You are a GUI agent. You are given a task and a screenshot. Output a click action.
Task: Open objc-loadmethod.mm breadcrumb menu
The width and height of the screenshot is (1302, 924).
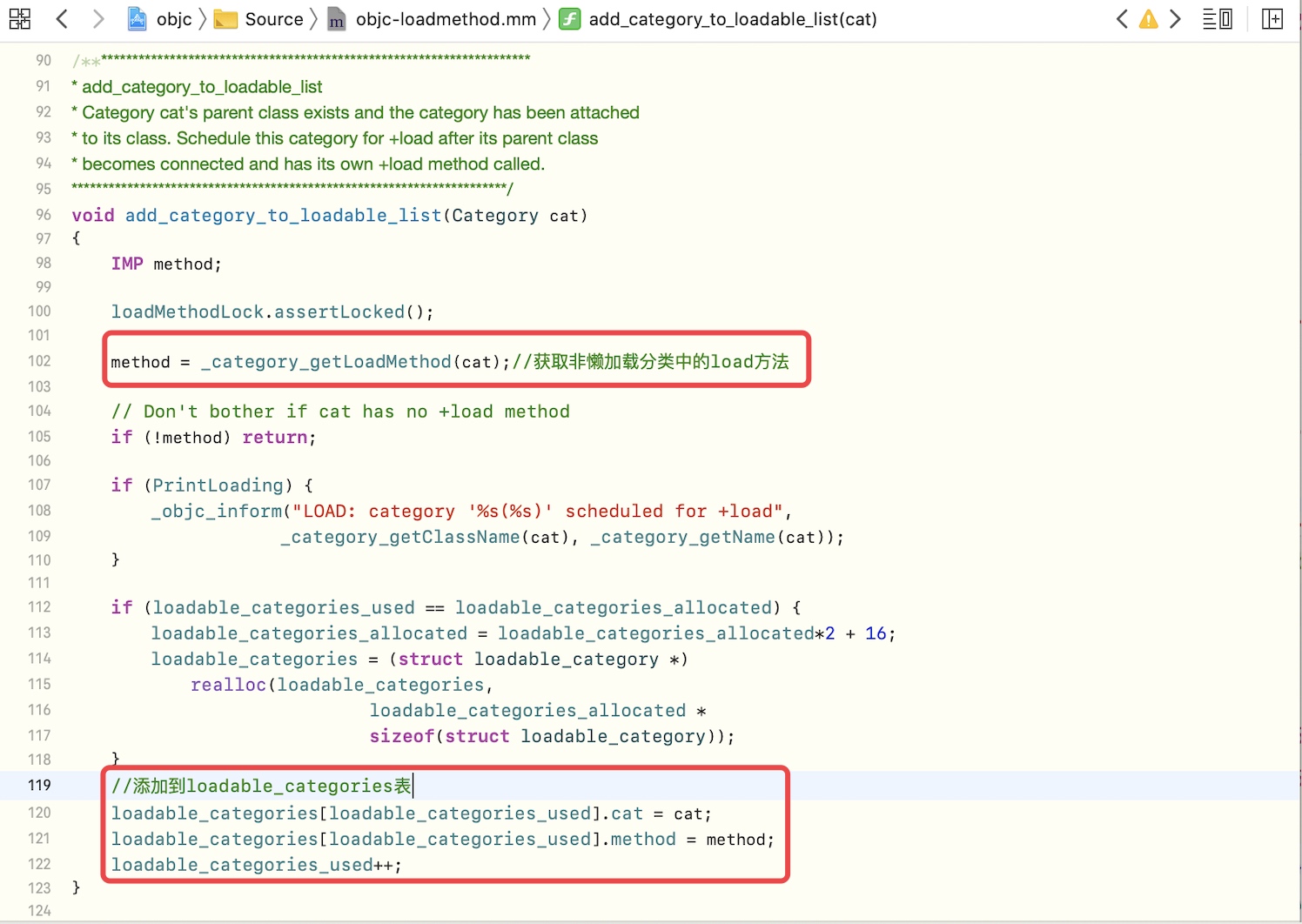pos(446,19)
